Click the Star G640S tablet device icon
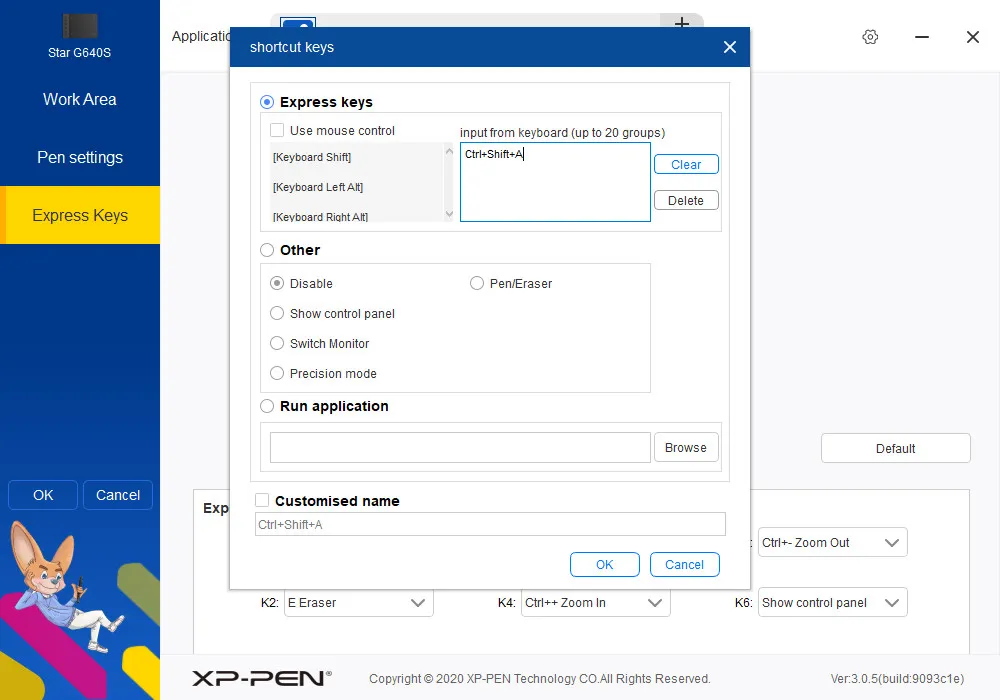The height and width of the screenshot is (700, 1000). point(79,27)
